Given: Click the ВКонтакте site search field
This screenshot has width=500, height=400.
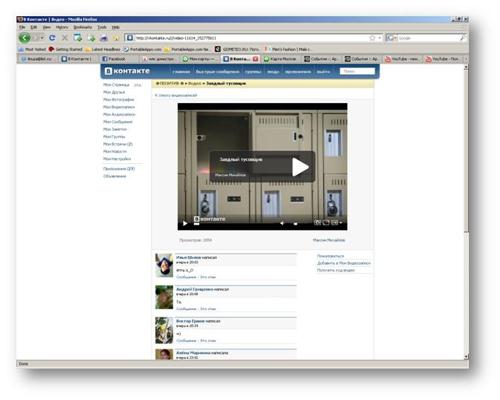Looking at the screenshot, I should 357,71.
